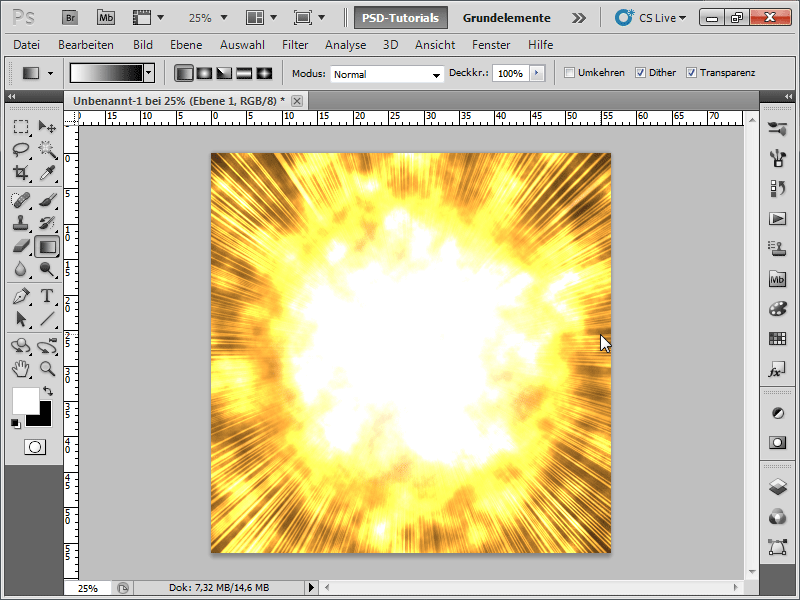Launch Adobe Bridge with Br icon

pyautogui.click(x=70, y=18)
